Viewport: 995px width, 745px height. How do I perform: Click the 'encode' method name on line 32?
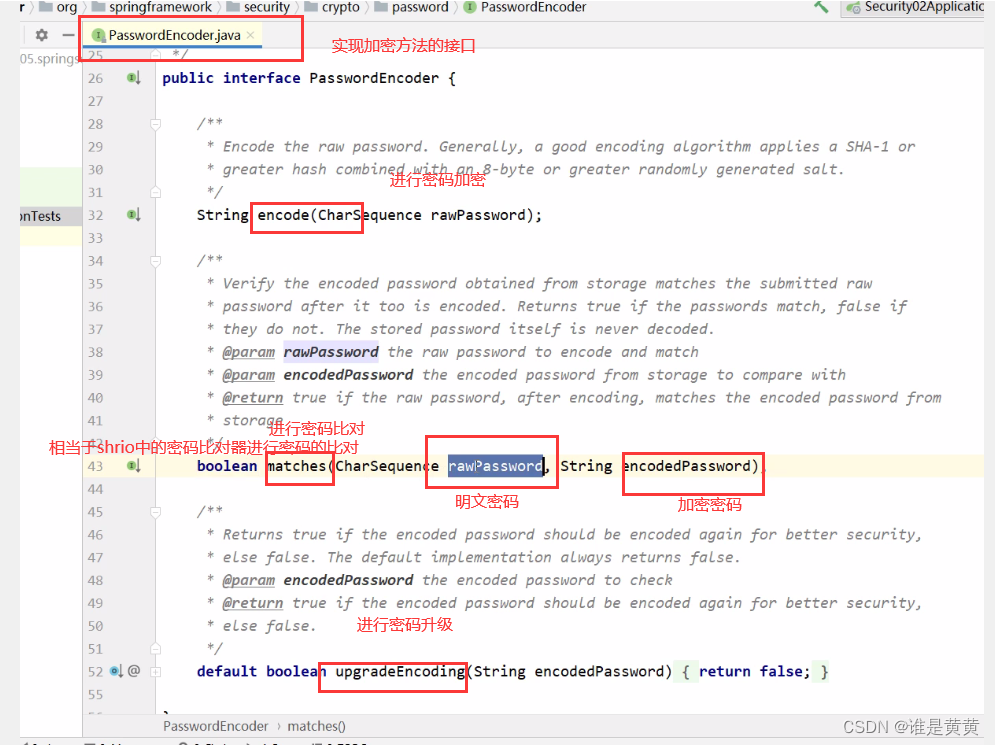283,215
